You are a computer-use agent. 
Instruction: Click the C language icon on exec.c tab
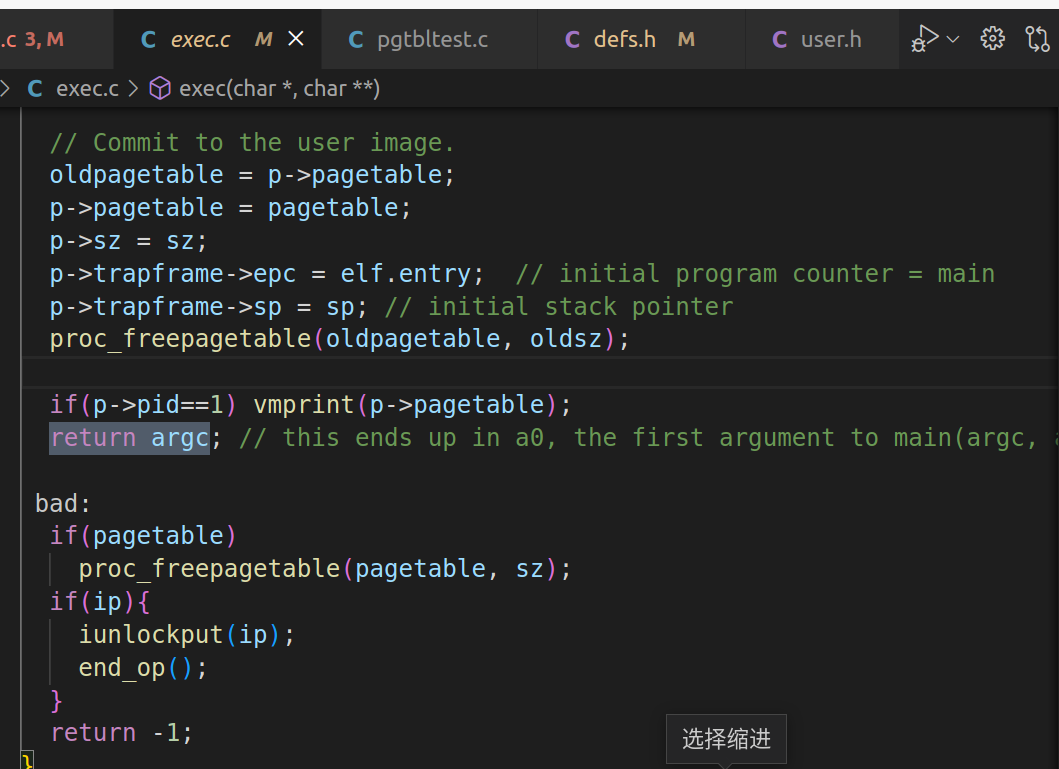click(147, 39)
